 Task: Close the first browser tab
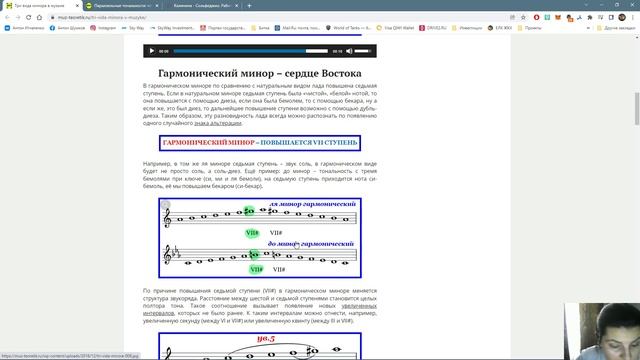pos(77,6)
